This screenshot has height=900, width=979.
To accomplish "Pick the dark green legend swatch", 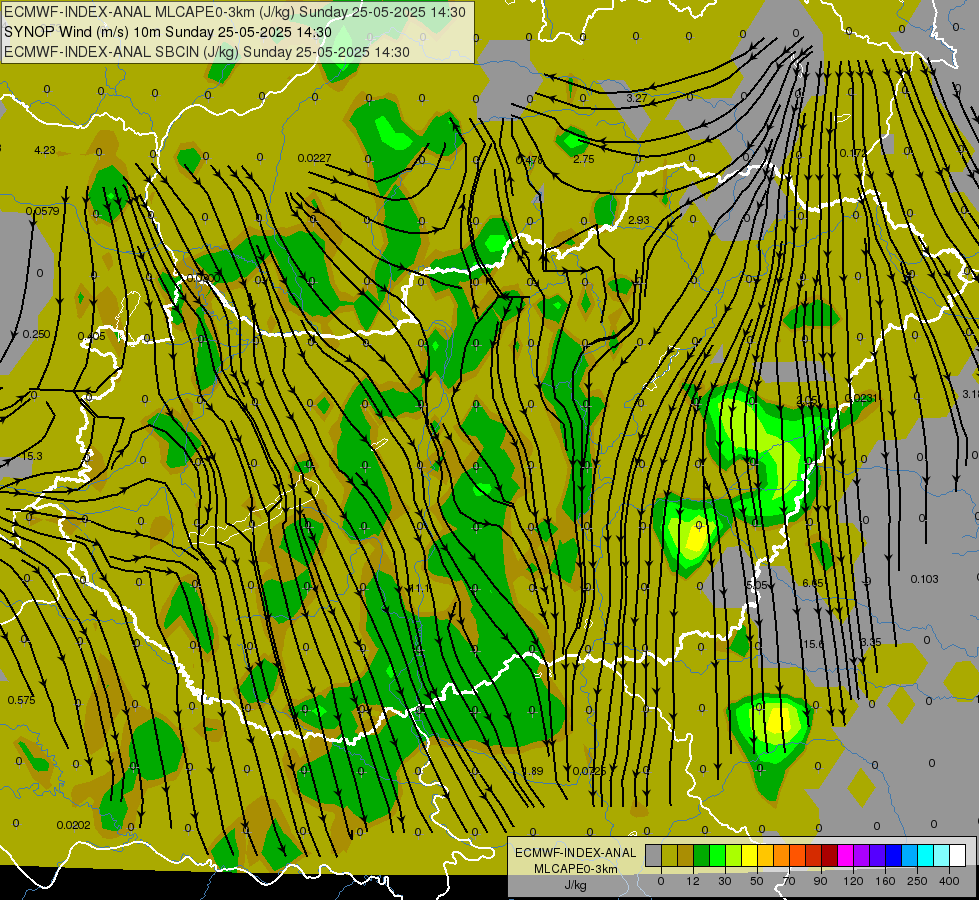I will coord(702,855).
